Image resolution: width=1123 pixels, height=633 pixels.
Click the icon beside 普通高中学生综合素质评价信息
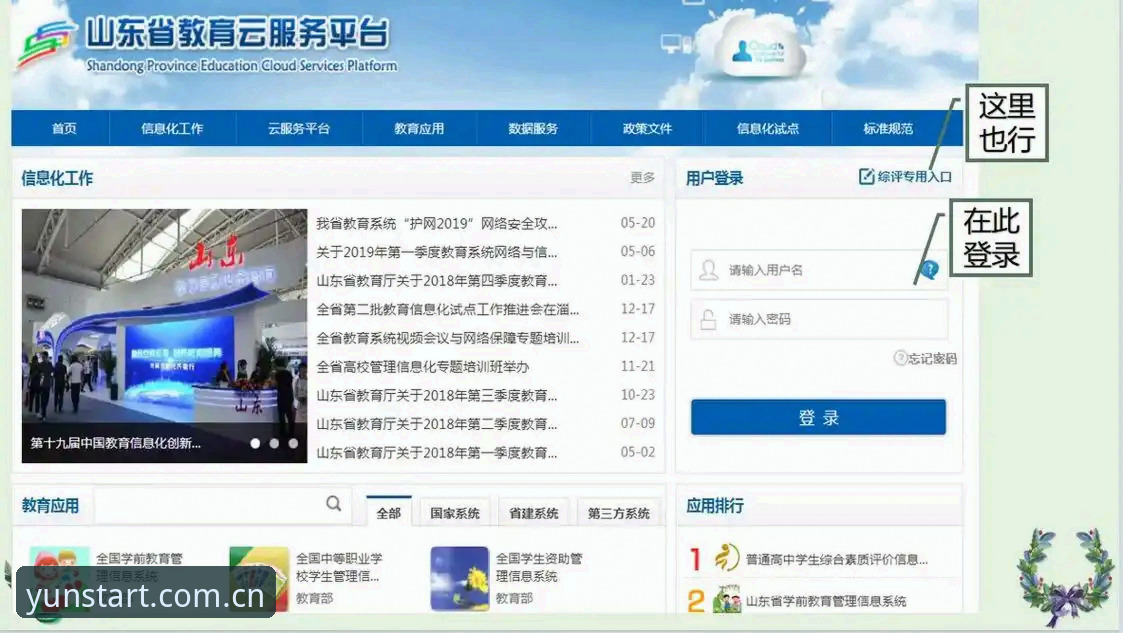coord(727,558)
